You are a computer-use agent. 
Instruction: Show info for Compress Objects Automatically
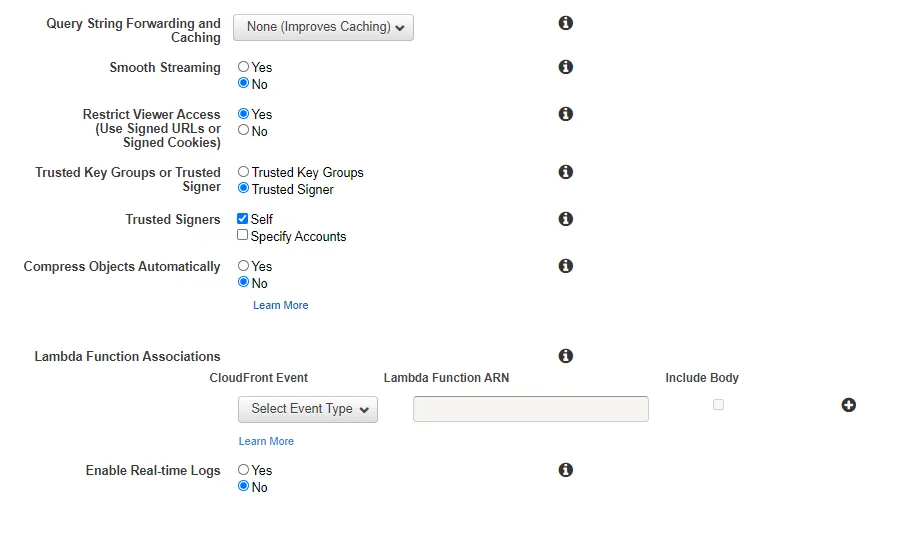(x=565, y=266)
